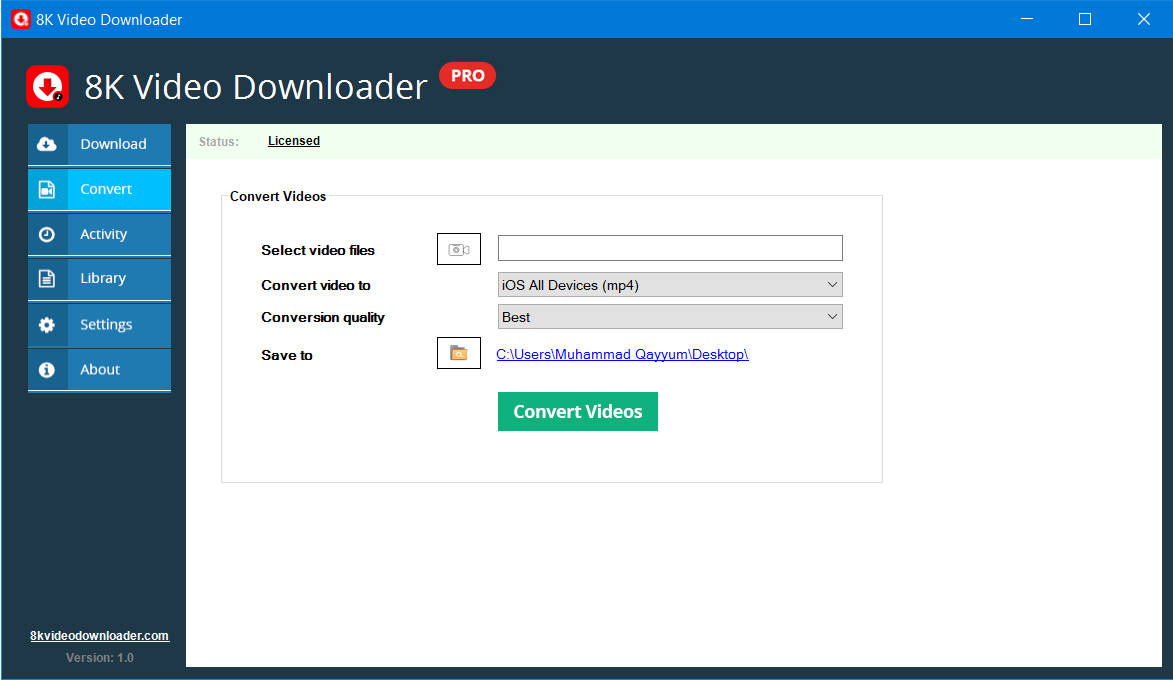Click the camera icon to browse video files
The image size is (1173, 680).
[459, 249]
